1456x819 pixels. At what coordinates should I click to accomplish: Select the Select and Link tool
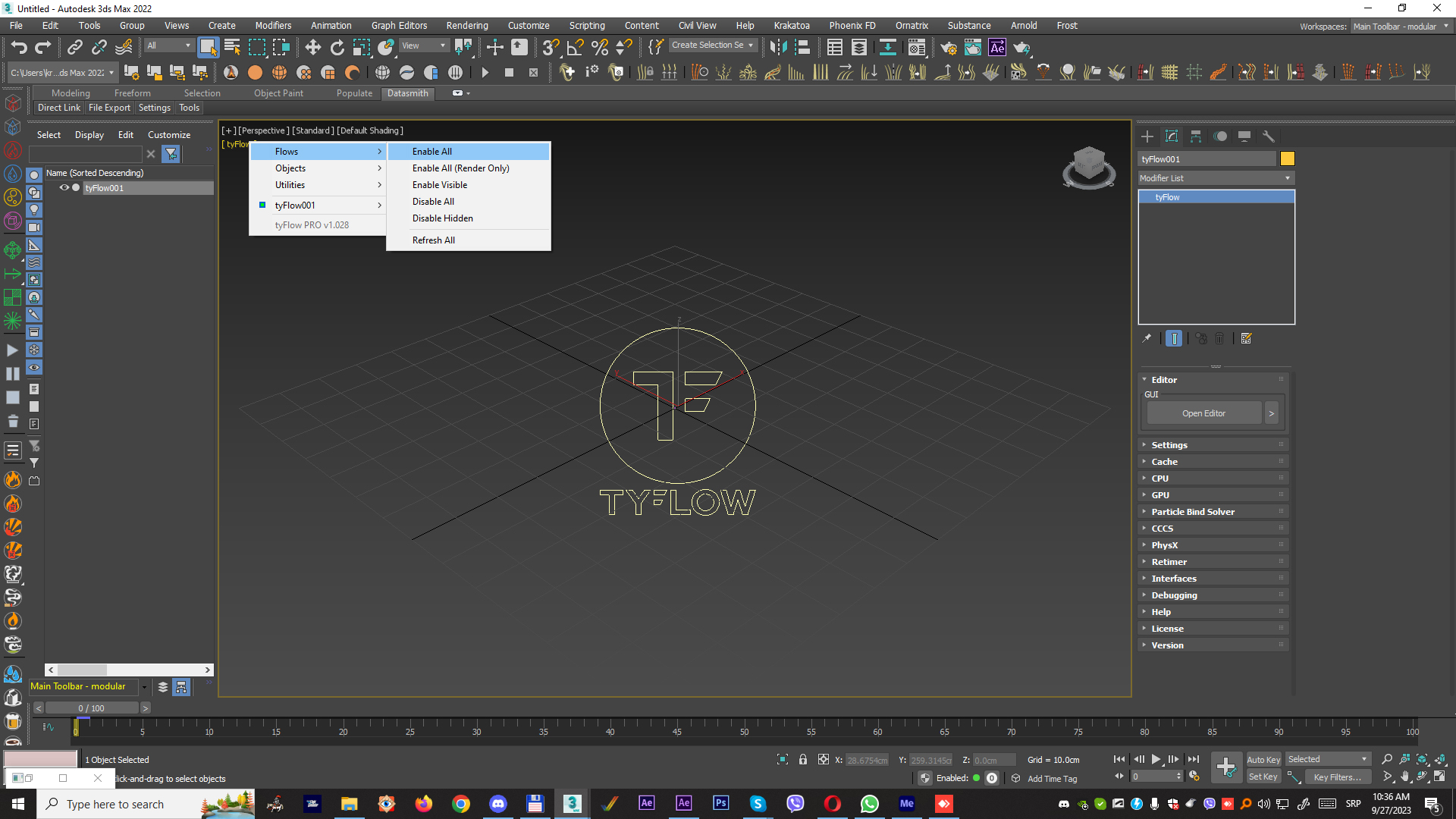pyautogui.click(x=74, y=47)
